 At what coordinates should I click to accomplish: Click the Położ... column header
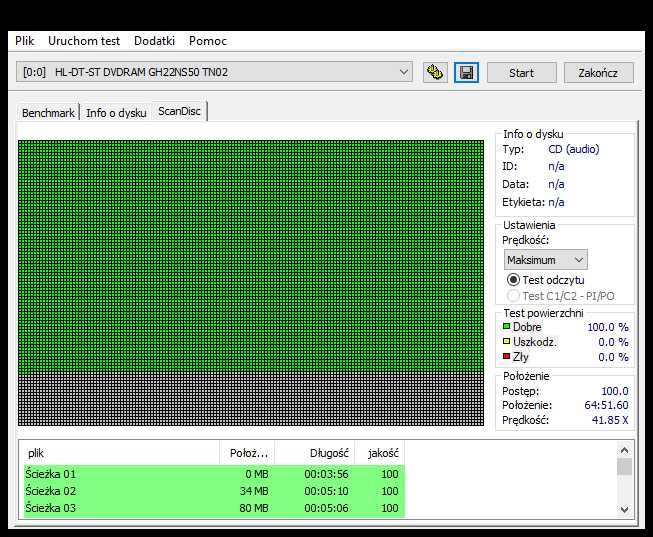247,453
